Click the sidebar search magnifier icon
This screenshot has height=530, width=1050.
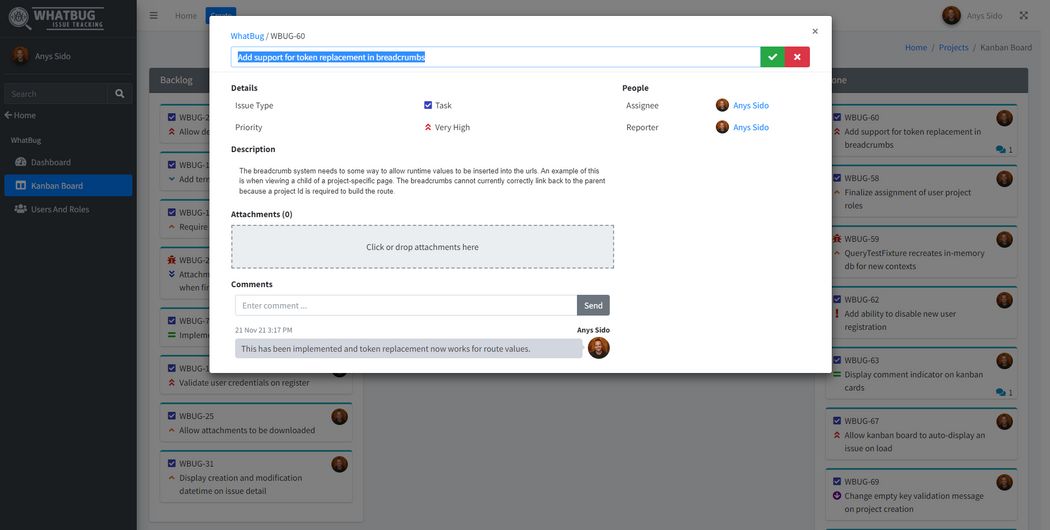point(120,94)
